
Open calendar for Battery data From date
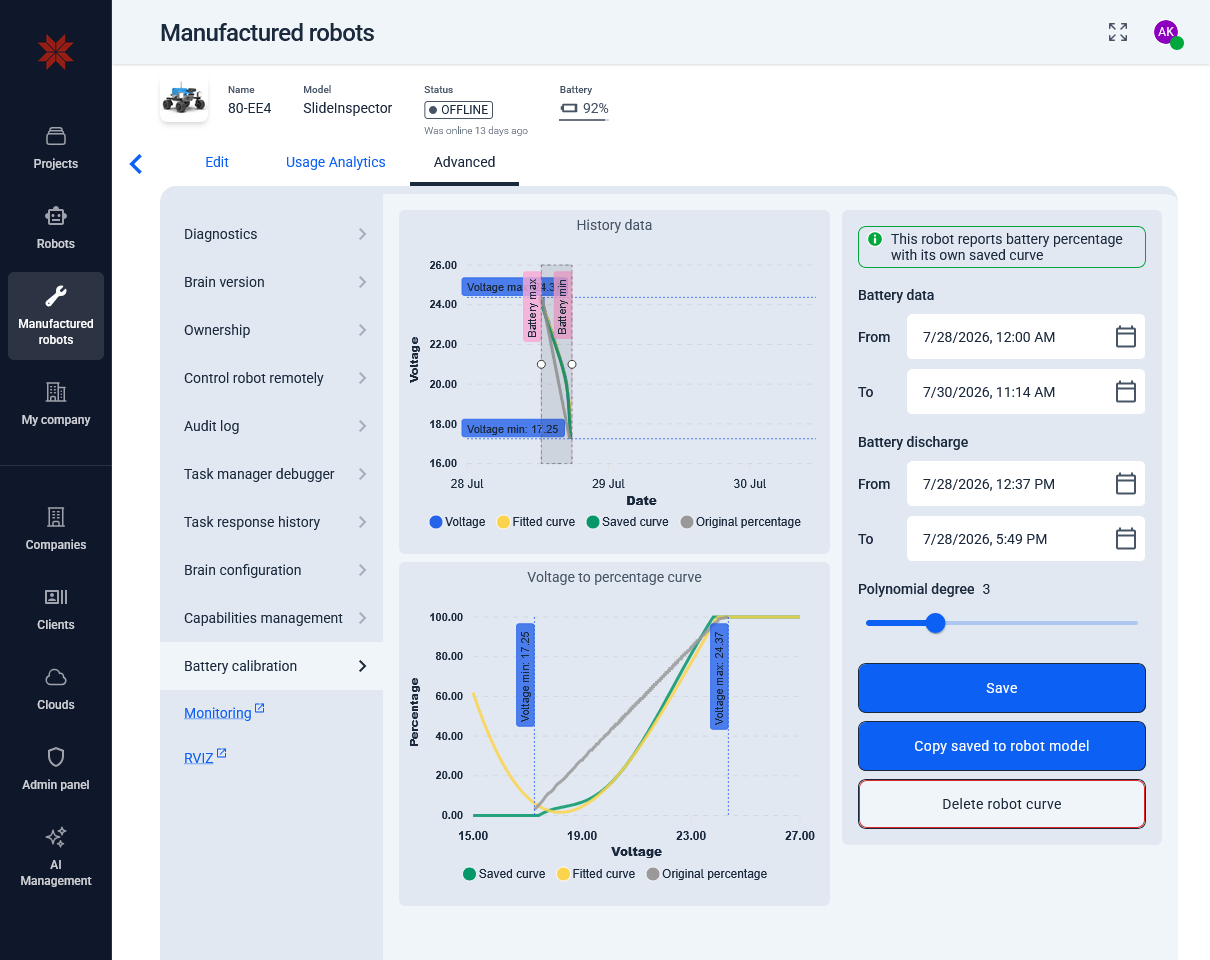(1126, 337)
